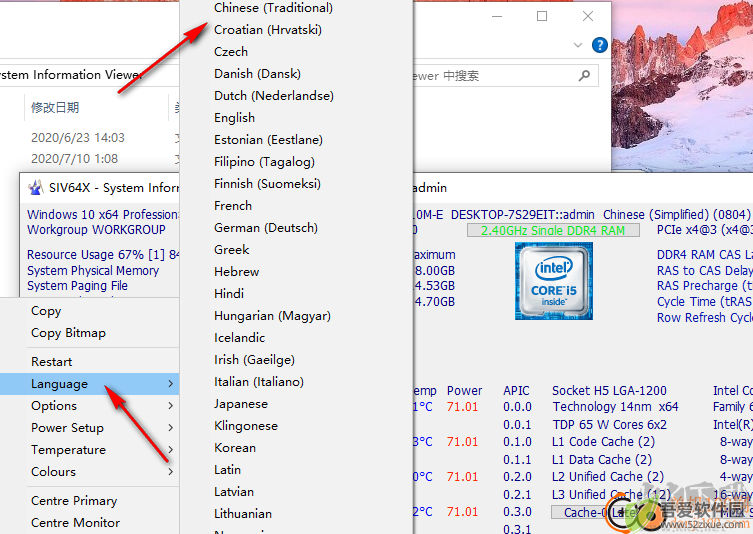The image size is (753, 534).
Task: Click the Power column header
Action: (x=464, y=391)
